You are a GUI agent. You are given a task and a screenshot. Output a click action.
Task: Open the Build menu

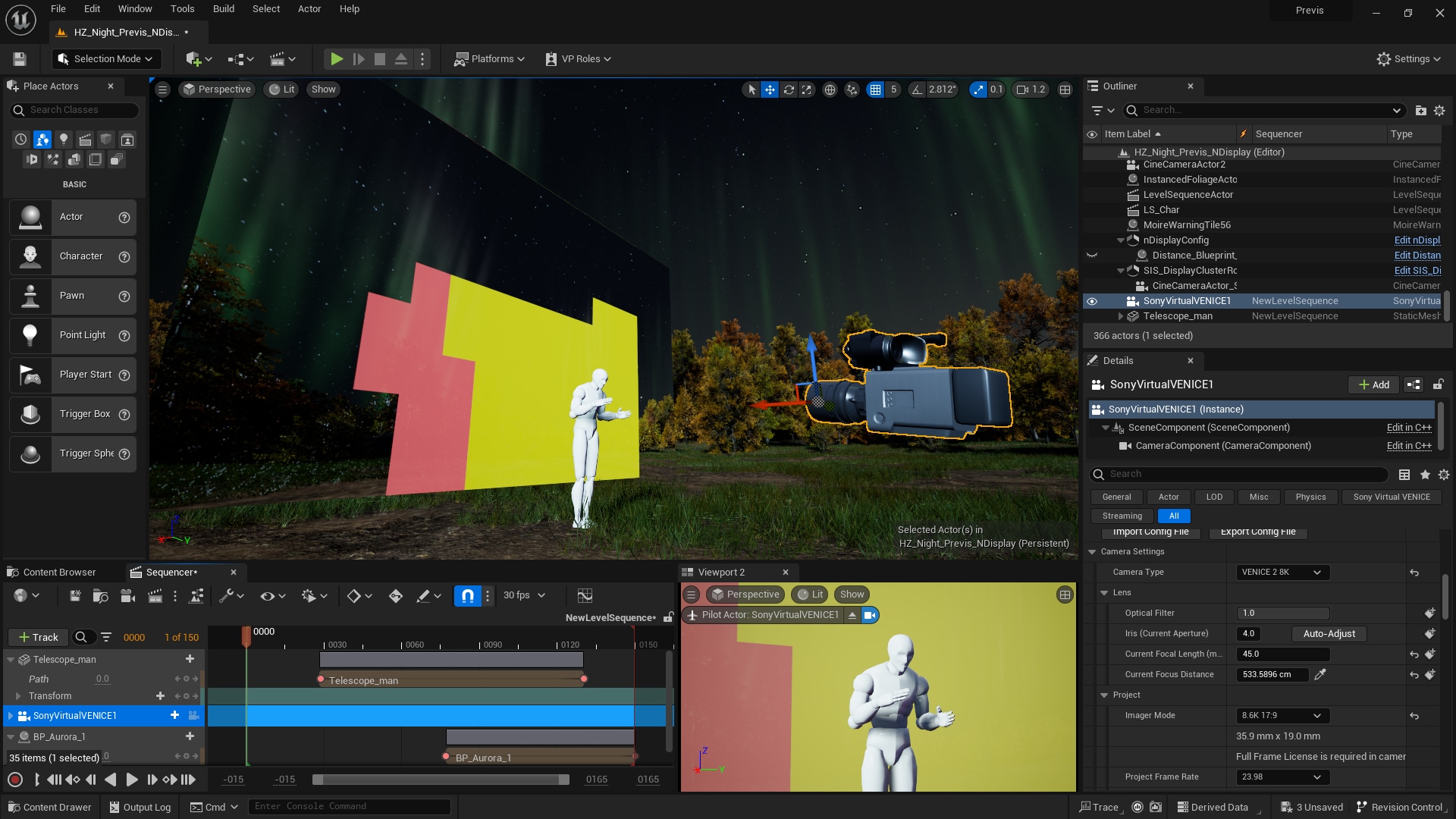pyautogui.click(x=223, y=8)
